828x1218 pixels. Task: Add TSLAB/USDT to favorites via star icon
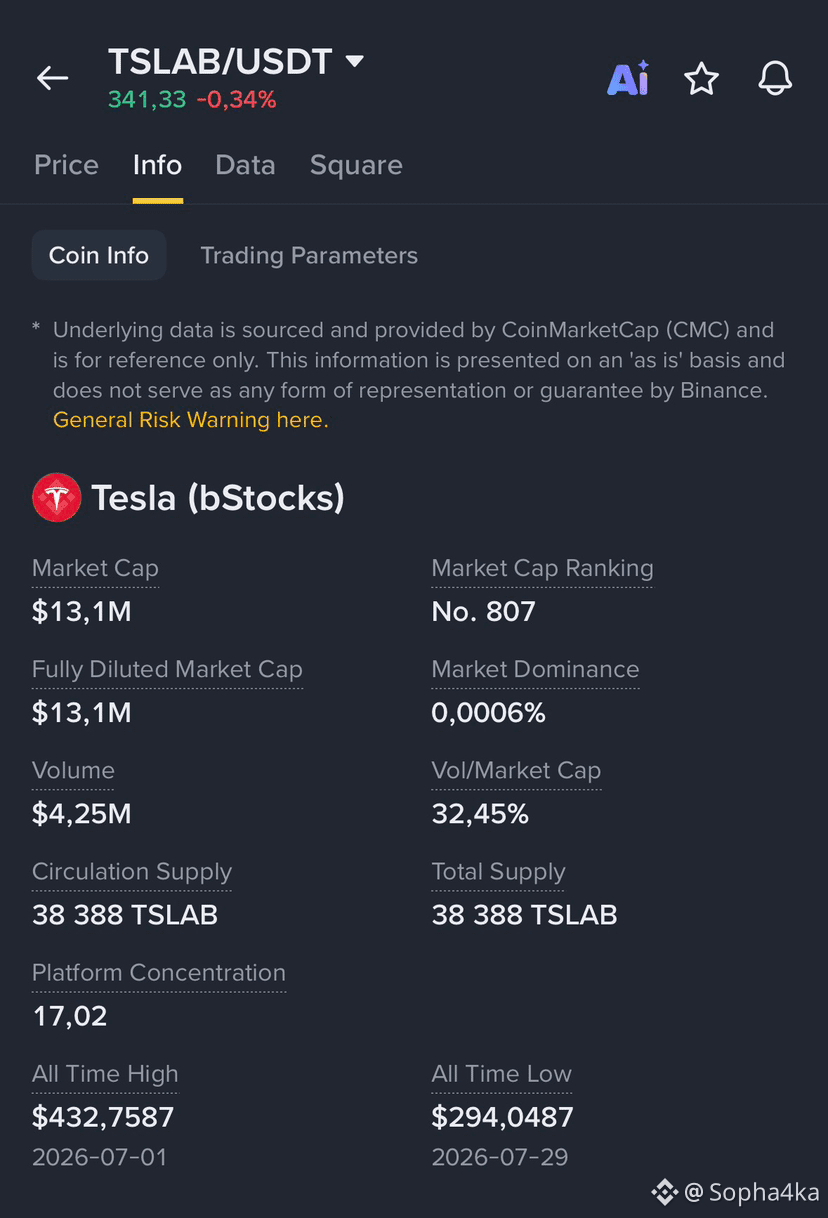pos(702,78)
